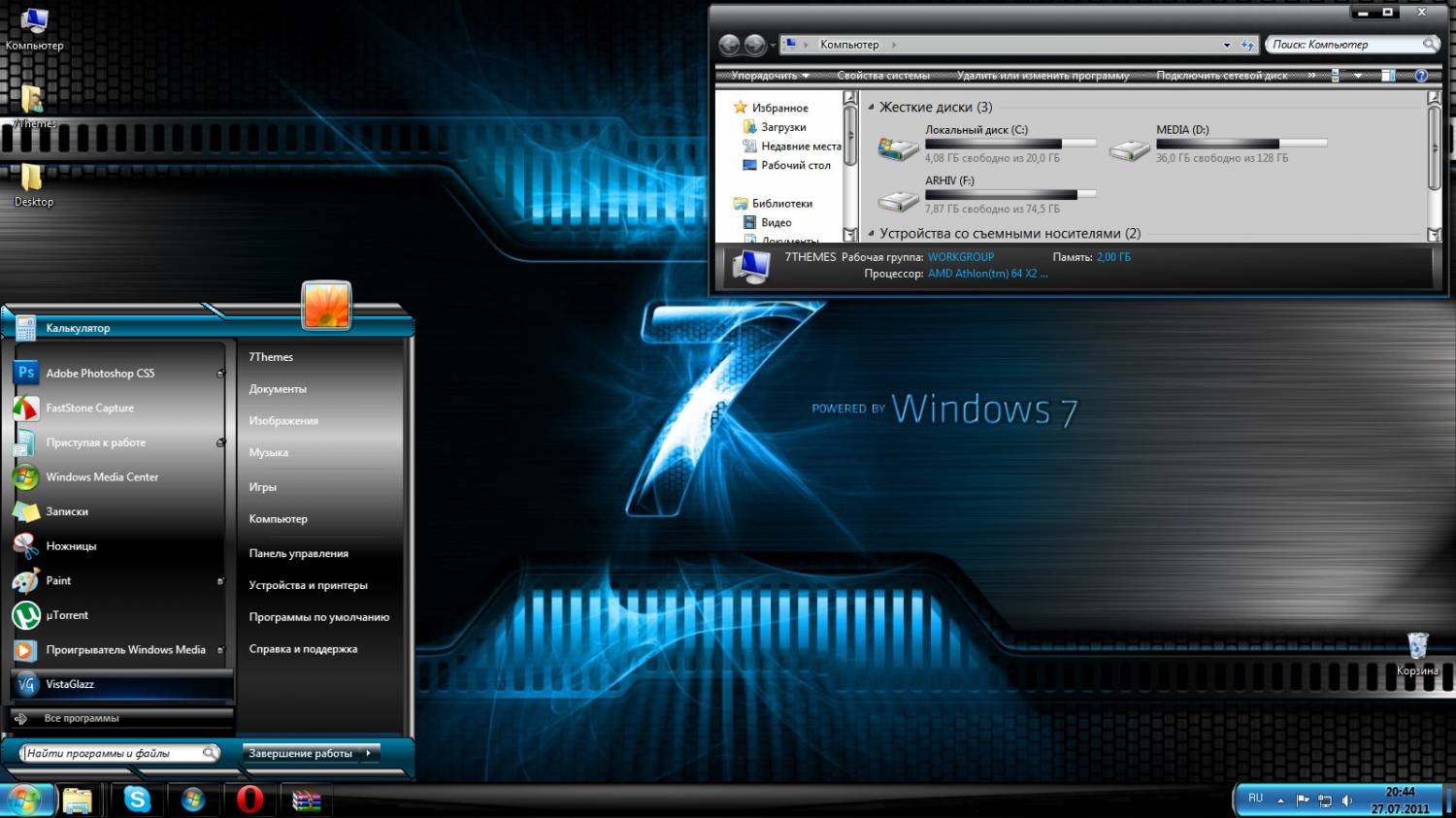The image size is (1456, 818).
Task: Launch Skype from the taskbar
Action: 138,800
